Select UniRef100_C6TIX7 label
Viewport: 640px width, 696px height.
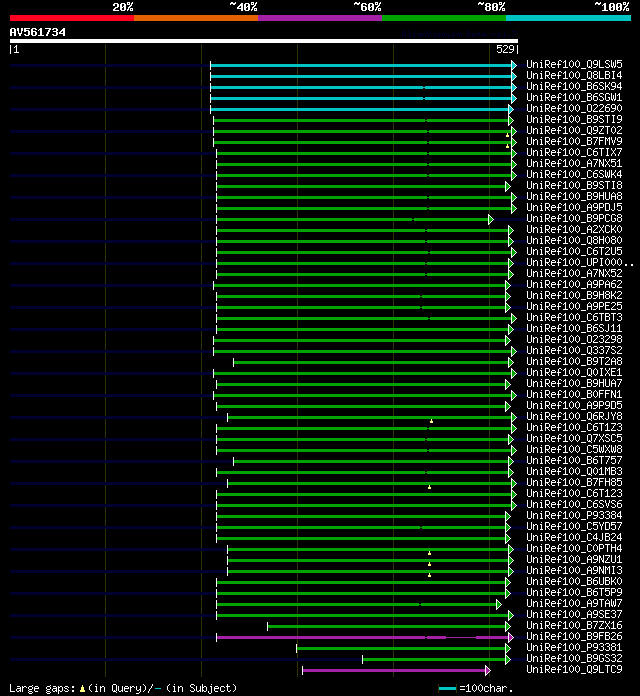(574, 152)
